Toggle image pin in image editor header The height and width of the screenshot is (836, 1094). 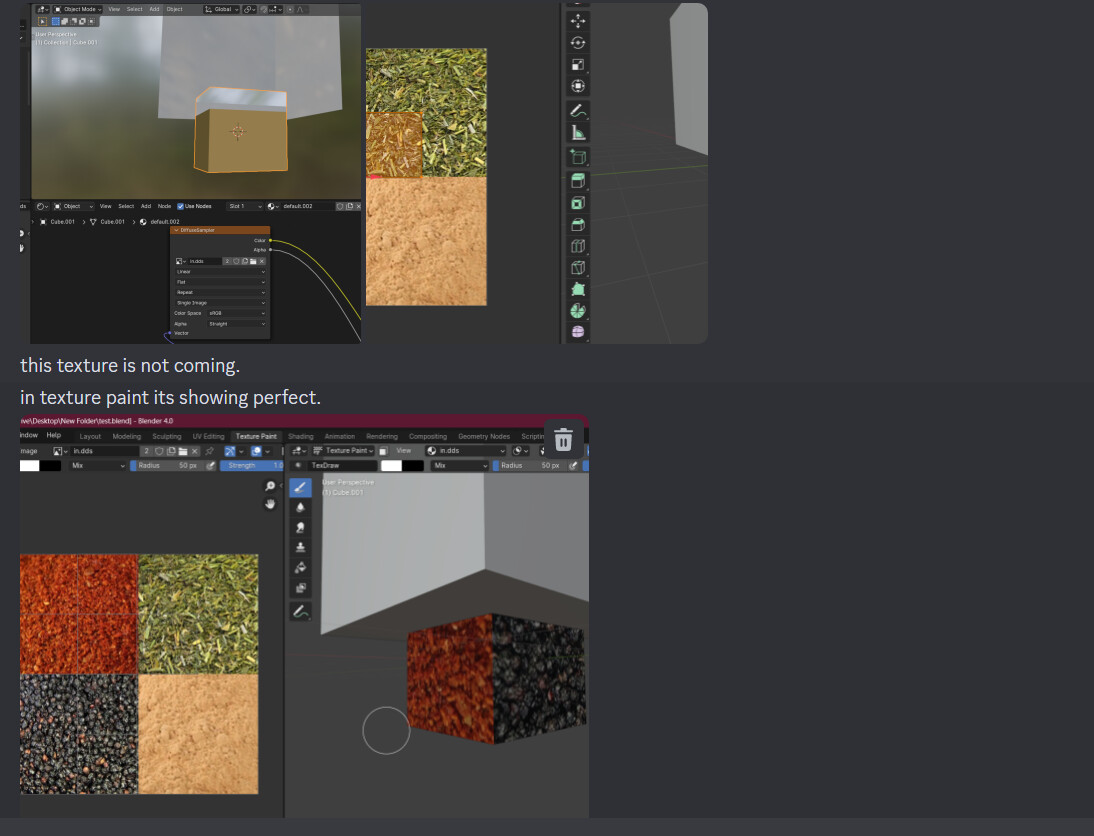click(x=209, y=451)
